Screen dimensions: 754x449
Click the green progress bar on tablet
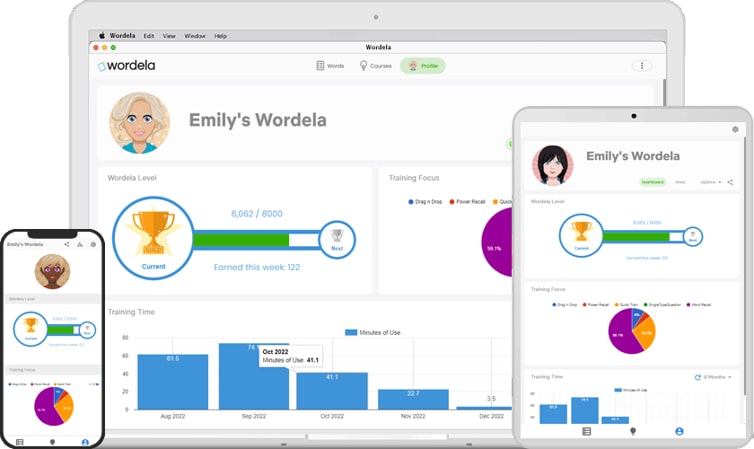(636, 237)
